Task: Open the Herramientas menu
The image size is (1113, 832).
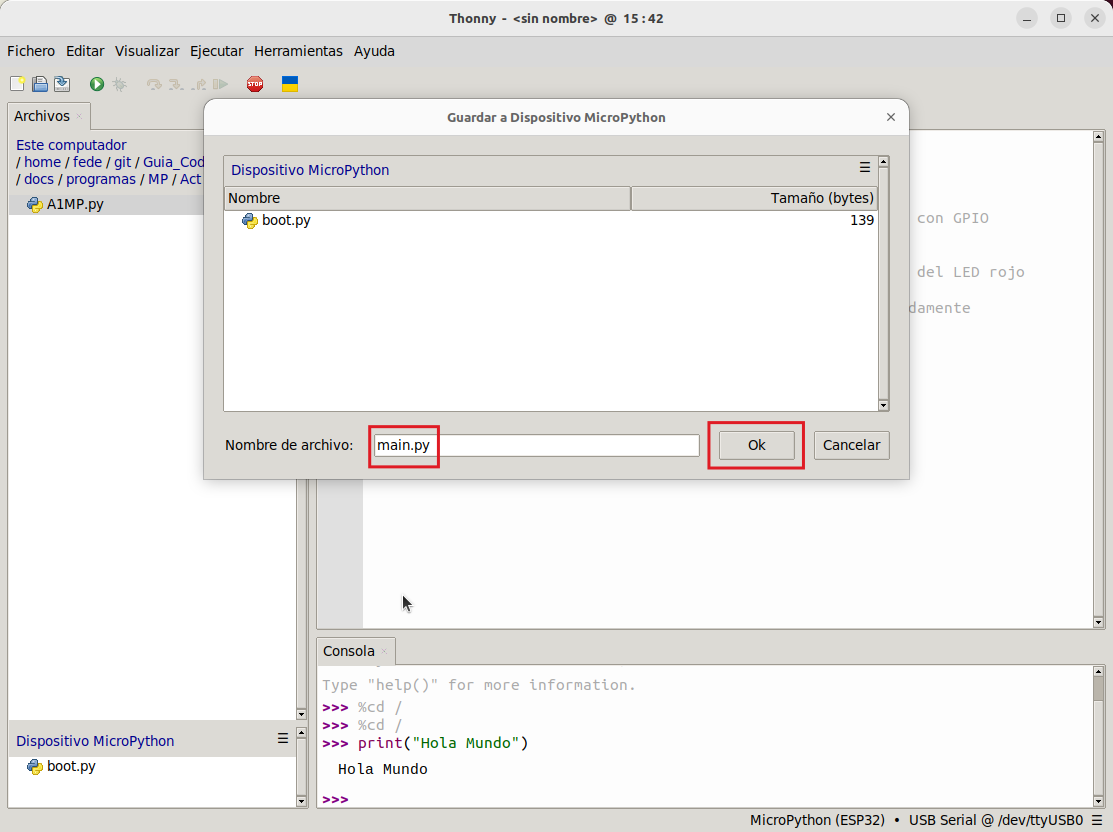Action: [x=298, y=51]
